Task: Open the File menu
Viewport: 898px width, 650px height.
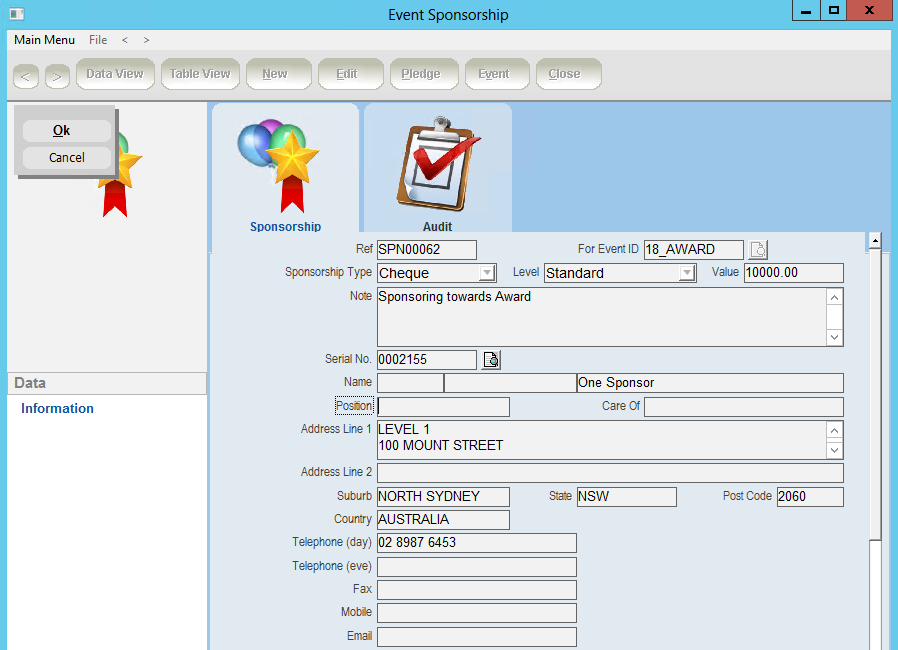Action: click(x=98, y=40)
